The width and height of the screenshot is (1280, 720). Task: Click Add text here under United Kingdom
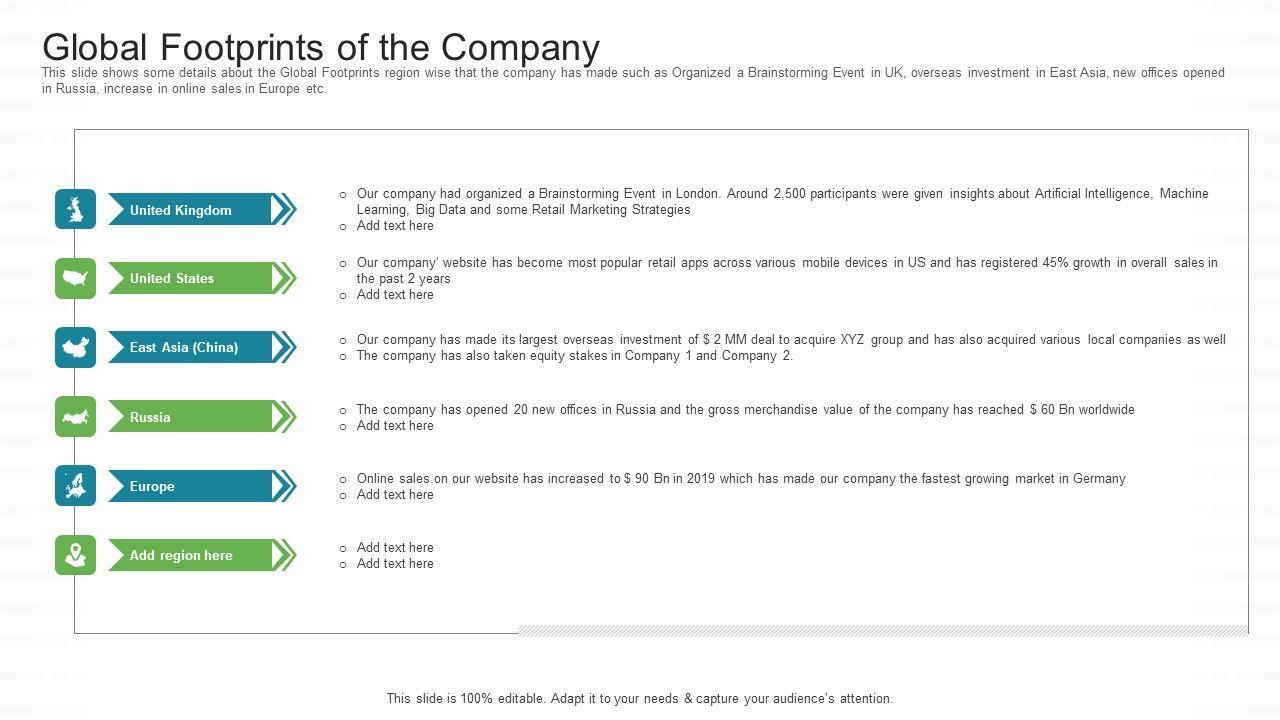395,226
